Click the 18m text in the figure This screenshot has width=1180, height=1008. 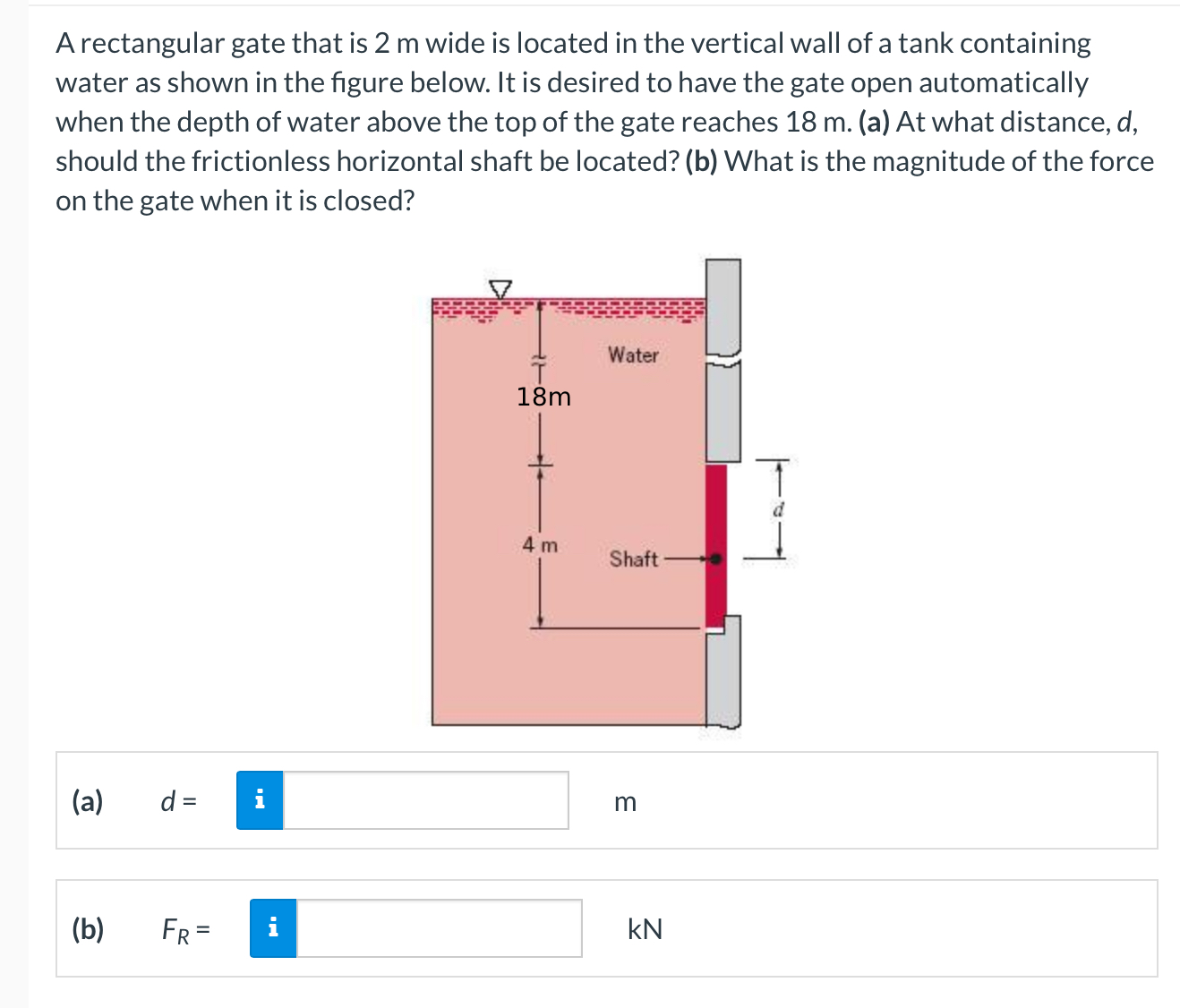[544, 397]
